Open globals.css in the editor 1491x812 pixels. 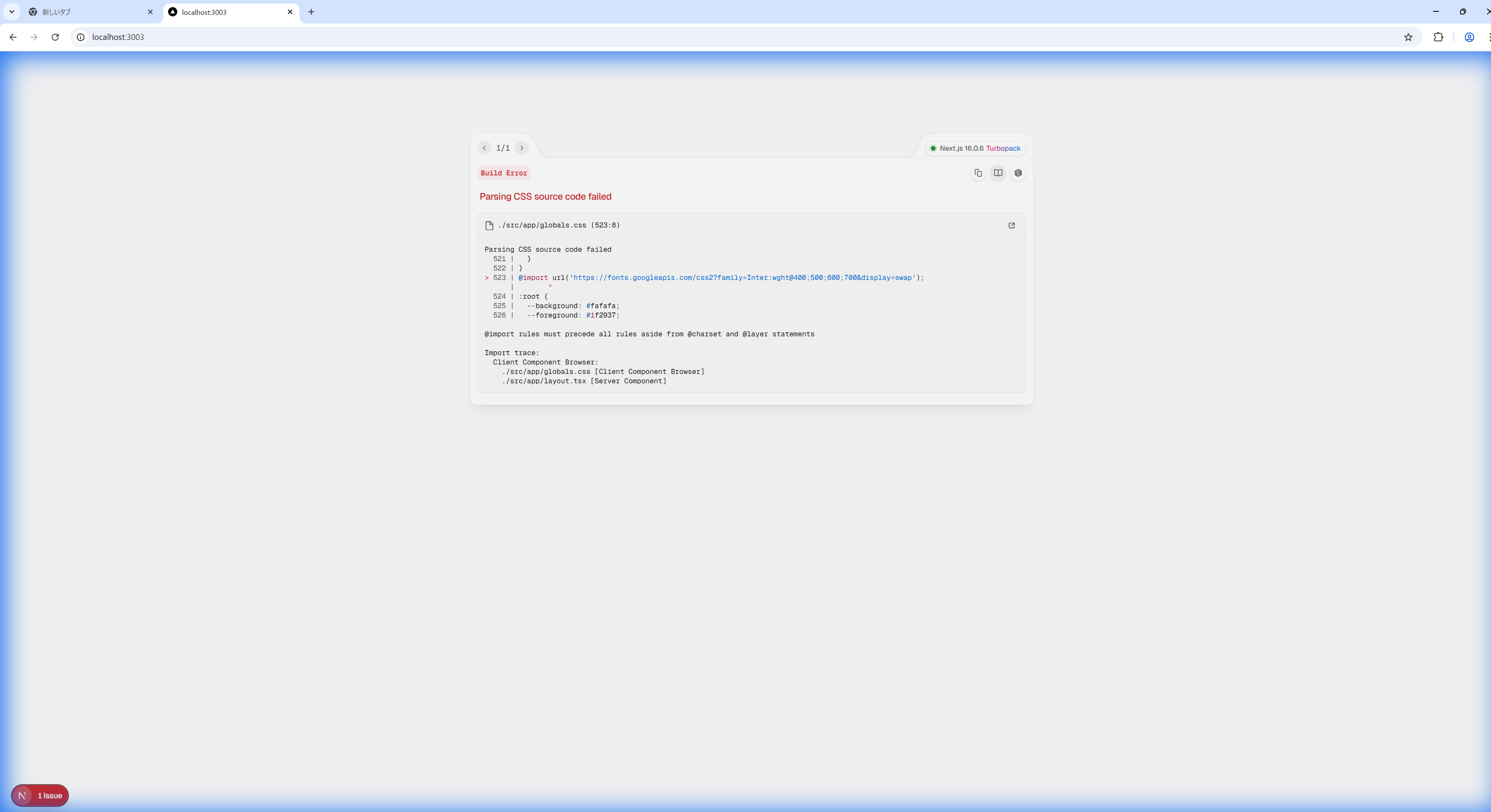[x=1011, y=226]
